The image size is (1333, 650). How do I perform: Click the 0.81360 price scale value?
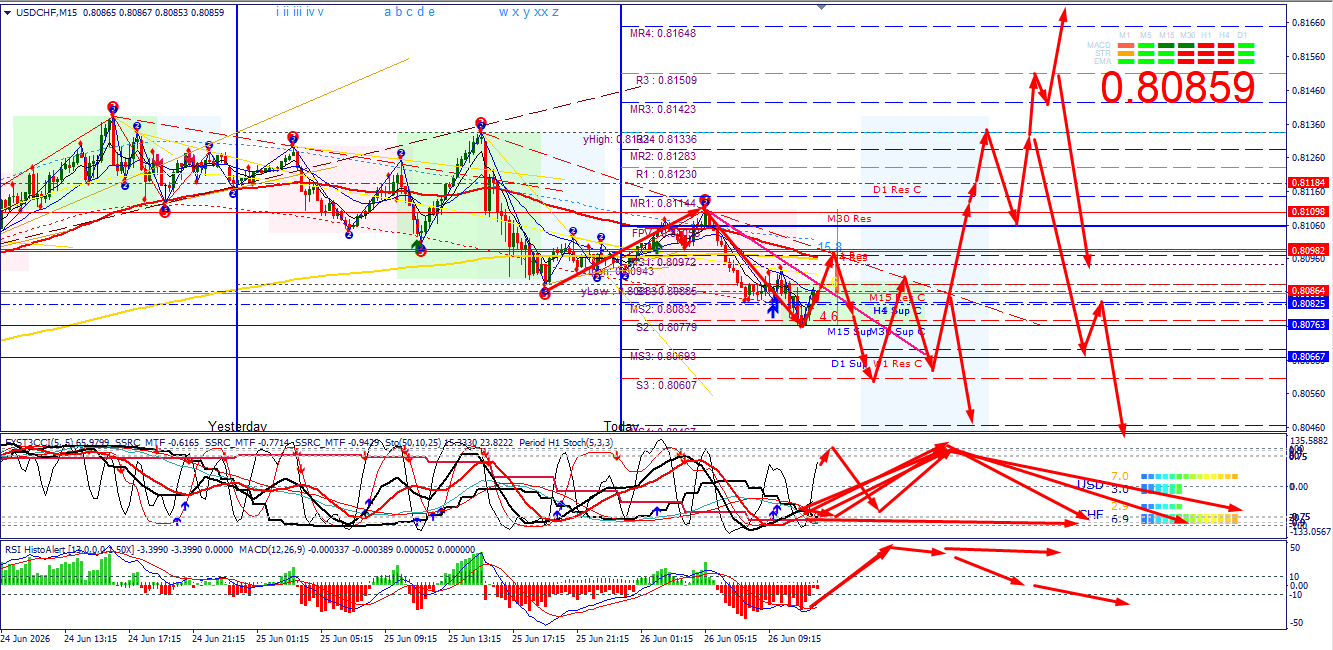point(1309,124)
